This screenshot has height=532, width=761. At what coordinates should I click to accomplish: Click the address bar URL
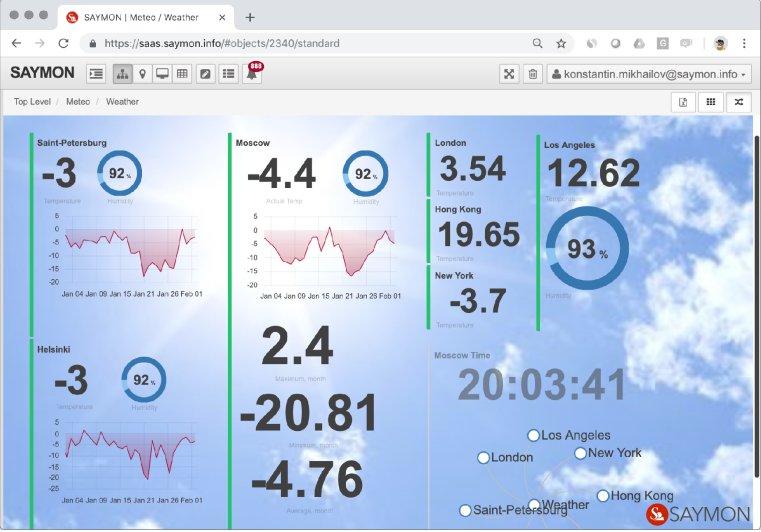point(222,43)
